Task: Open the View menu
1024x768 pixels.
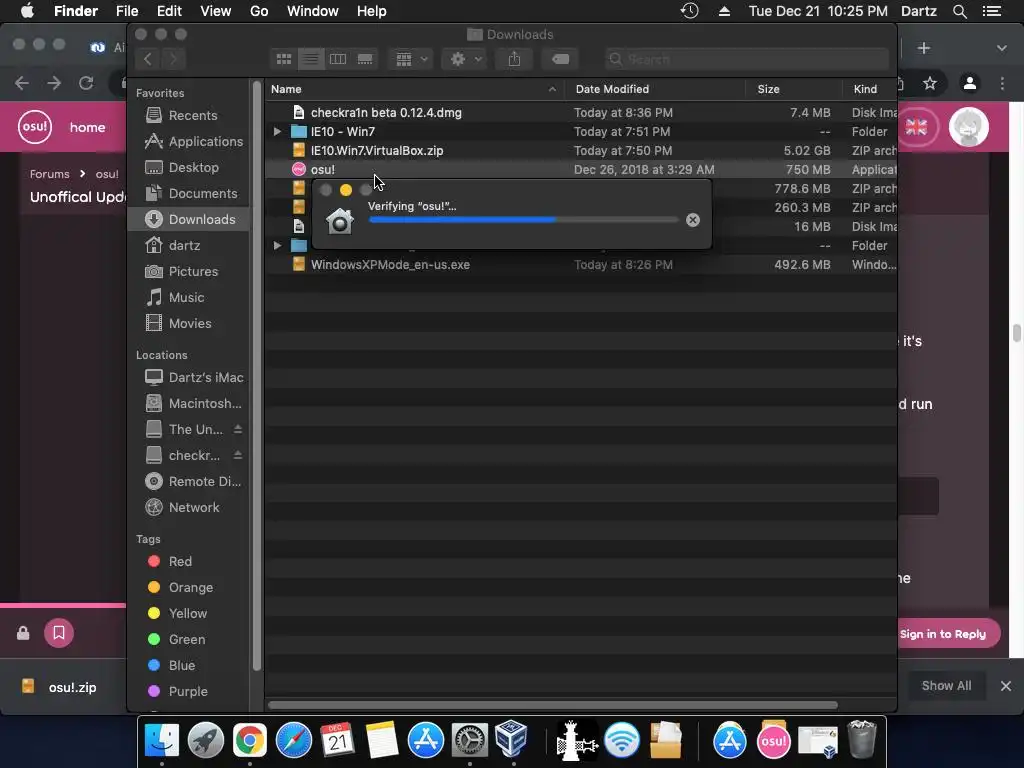Action: pos(216,11)
